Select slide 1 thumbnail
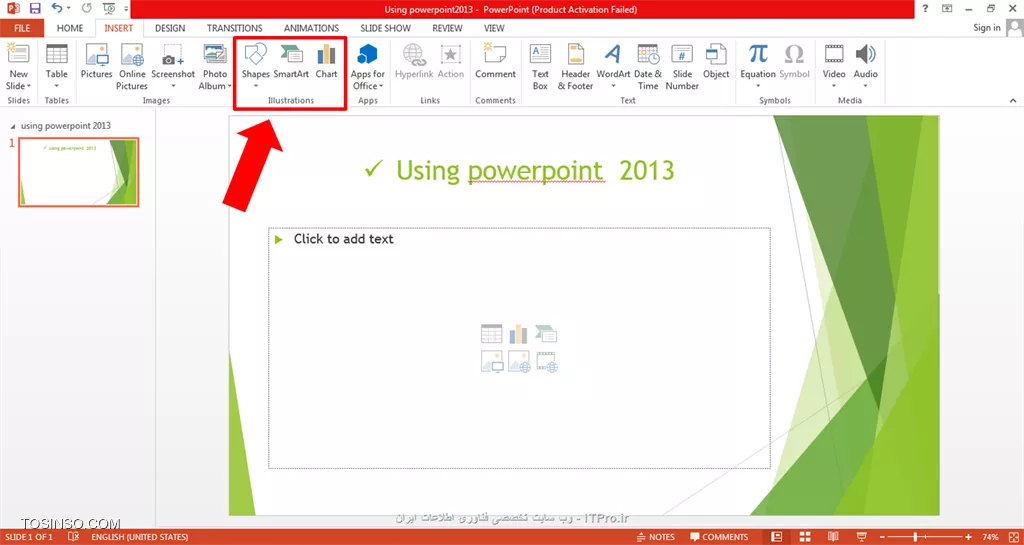 point(78,172)
